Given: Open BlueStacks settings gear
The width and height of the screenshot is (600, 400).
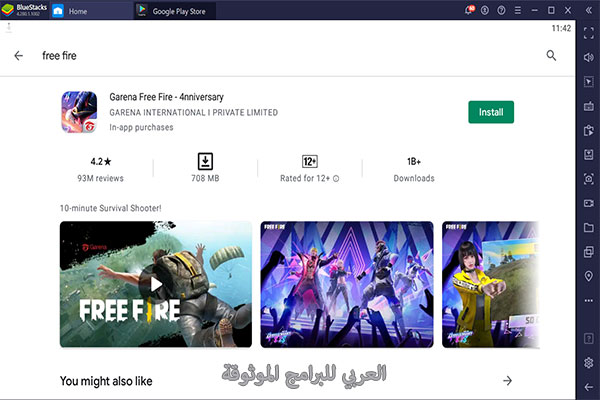Looking at the screenshot, I should pyautogui.click(x=589, y=362).
